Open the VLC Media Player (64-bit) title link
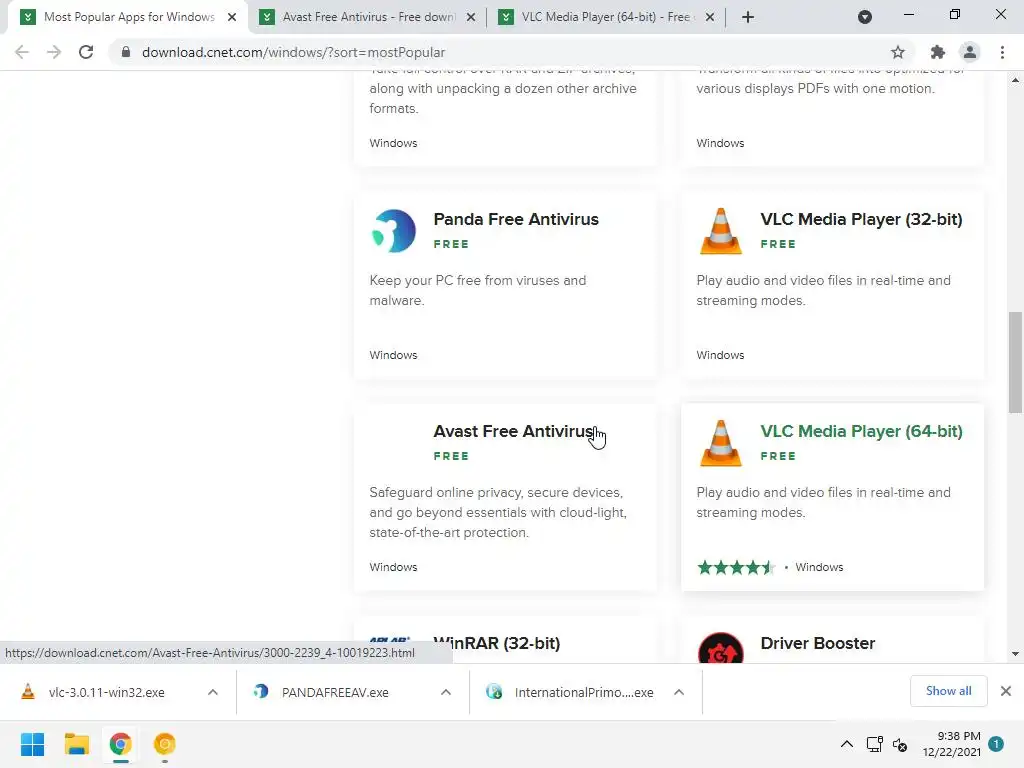 861,432
